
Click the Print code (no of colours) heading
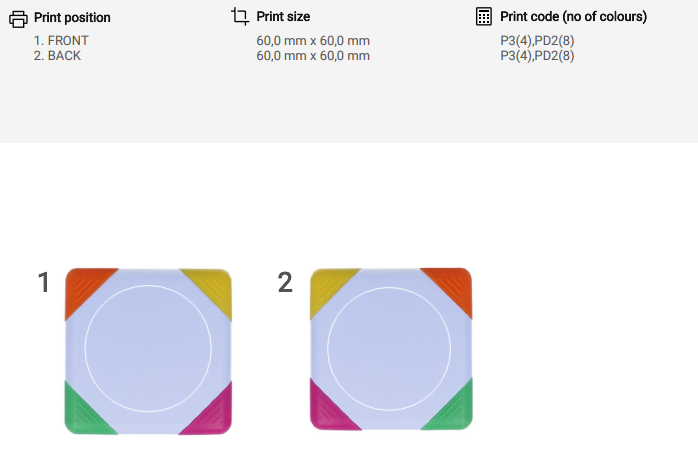click(573, 17)
